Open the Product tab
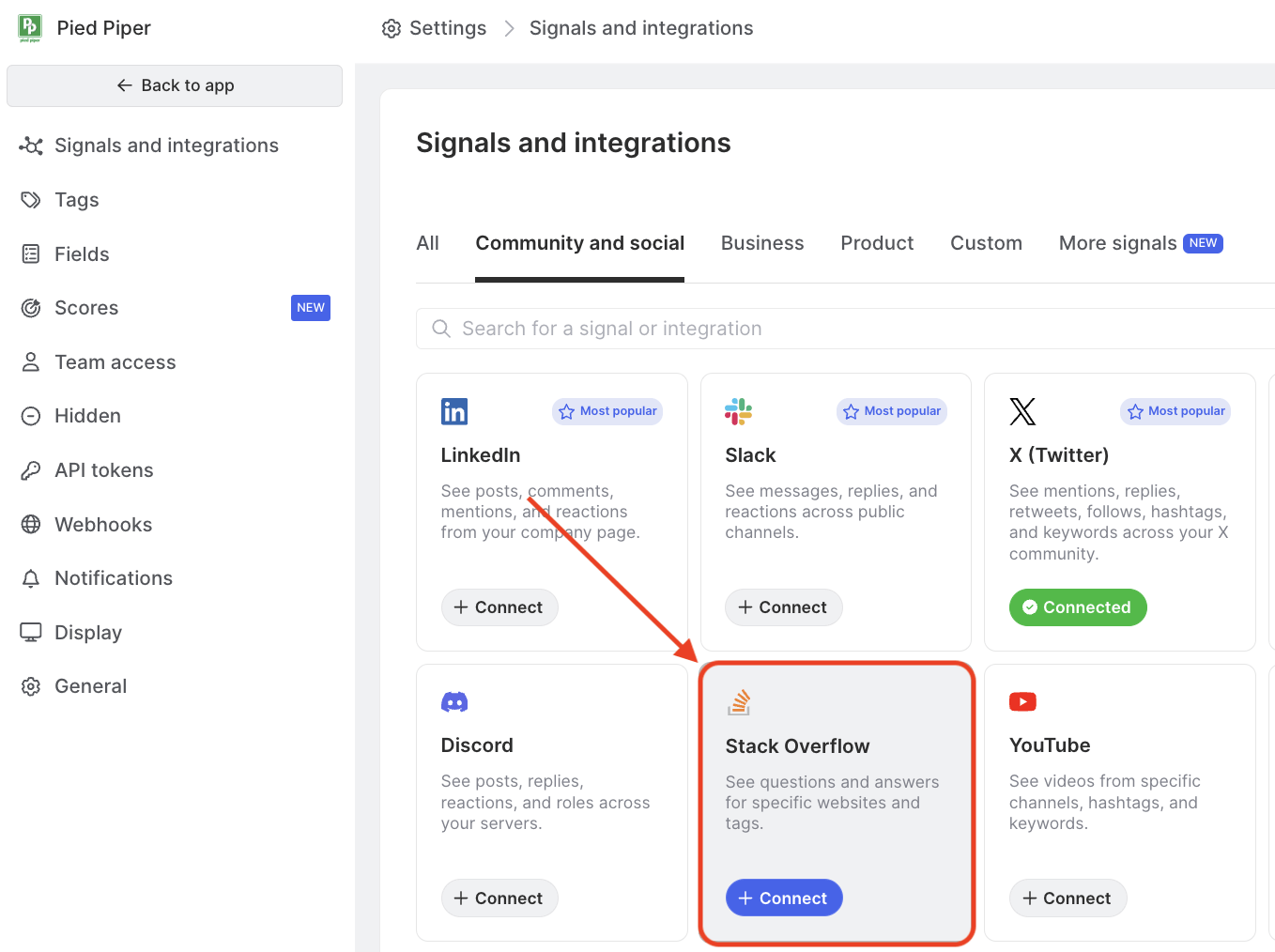 click(x=877, y=243)
